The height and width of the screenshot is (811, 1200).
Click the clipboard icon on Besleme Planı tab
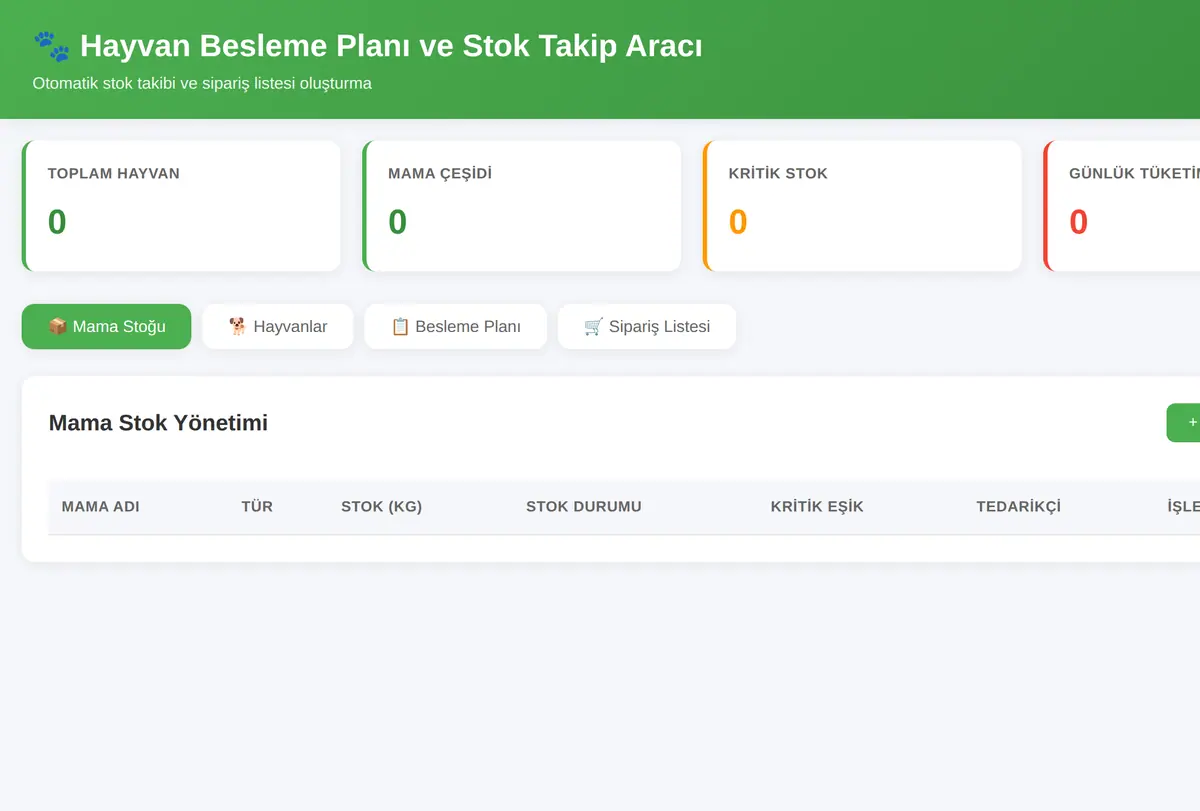(400, 326)
